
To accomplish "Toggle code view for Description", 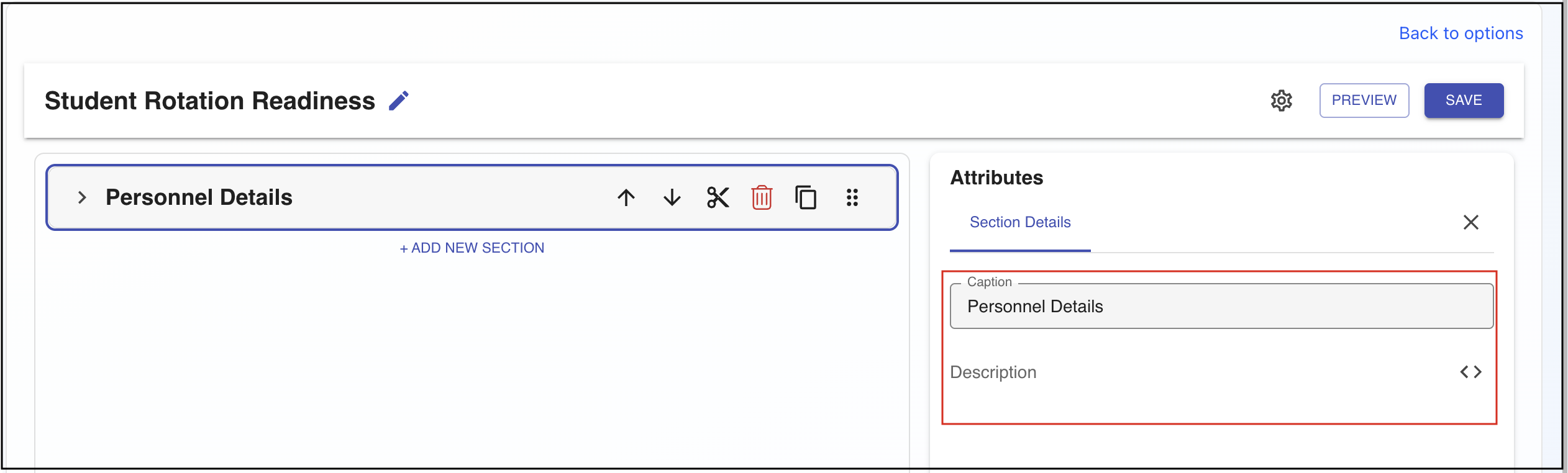I will 1470,372.
